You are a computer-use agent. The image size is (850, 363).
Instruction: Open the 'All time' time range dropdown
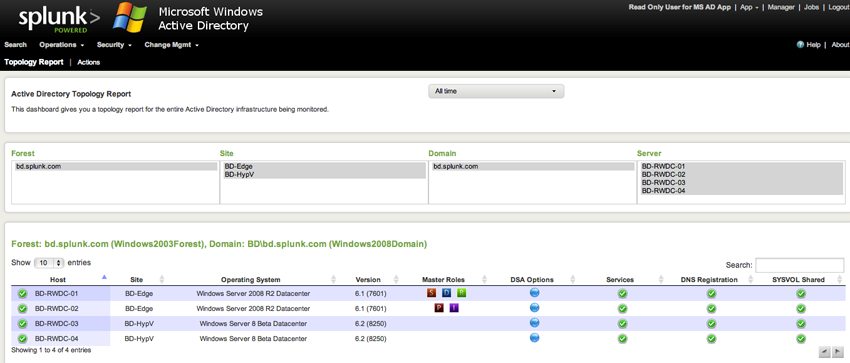tap(496, 92)
